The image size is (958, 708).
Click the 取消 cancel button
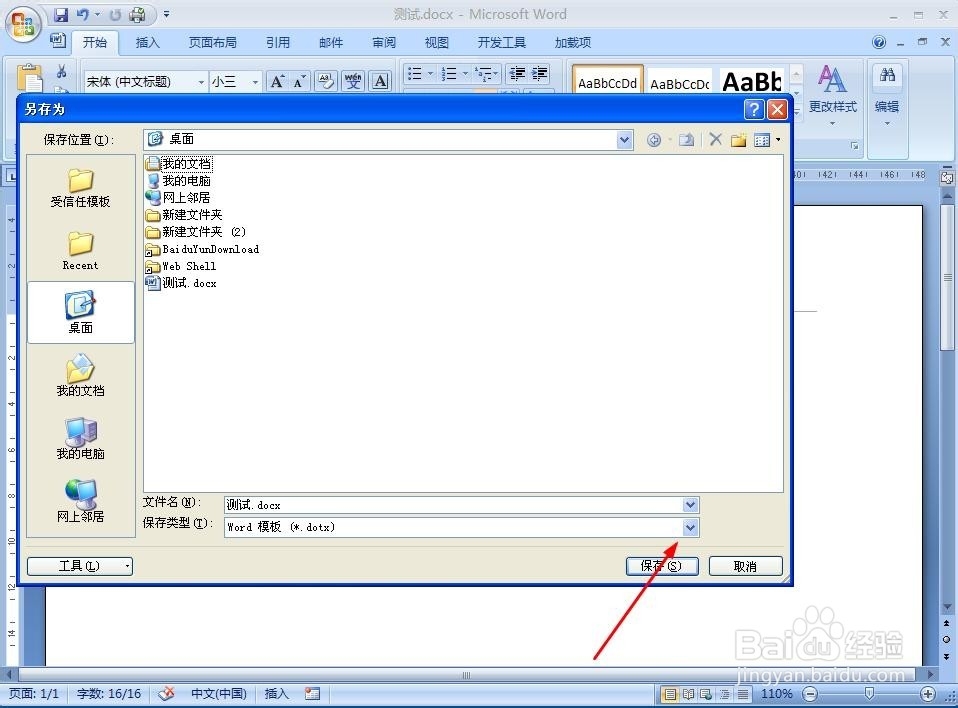[x=745, y=566]
